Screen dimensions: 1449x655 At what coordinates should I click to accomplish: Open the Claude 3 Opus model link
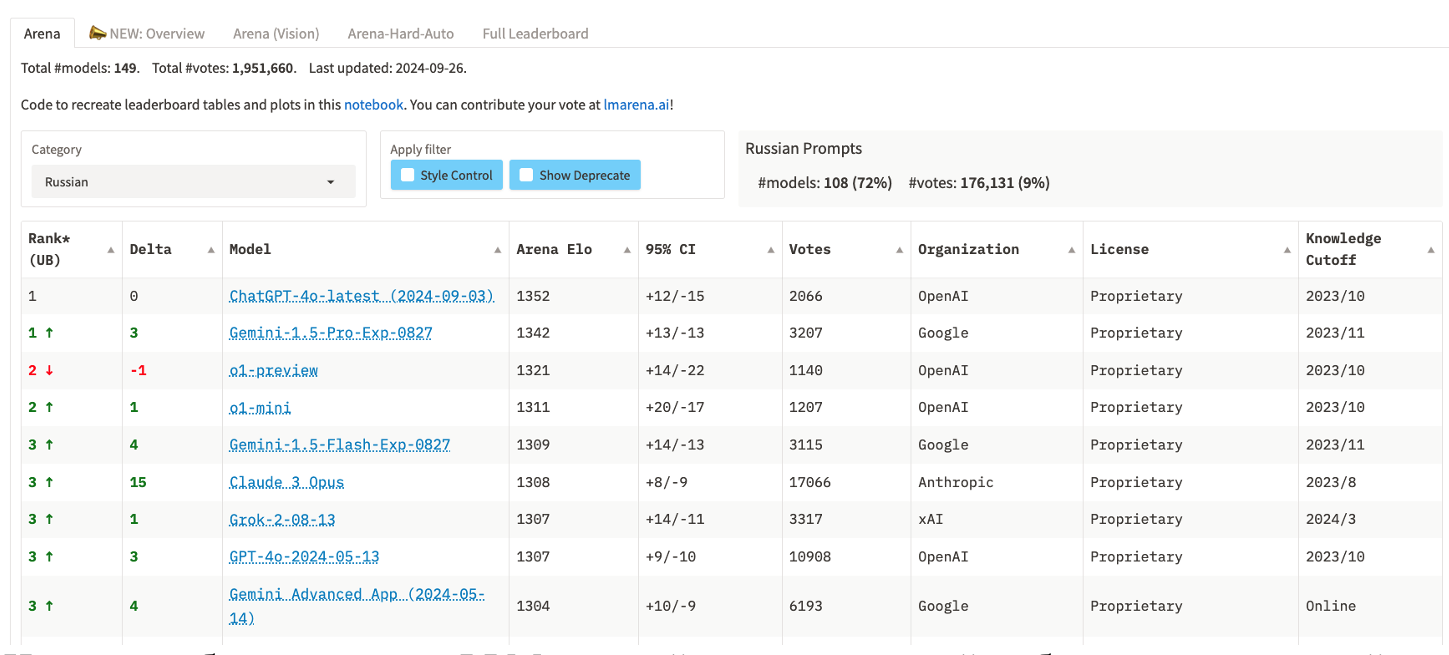(x=287, y=482)
